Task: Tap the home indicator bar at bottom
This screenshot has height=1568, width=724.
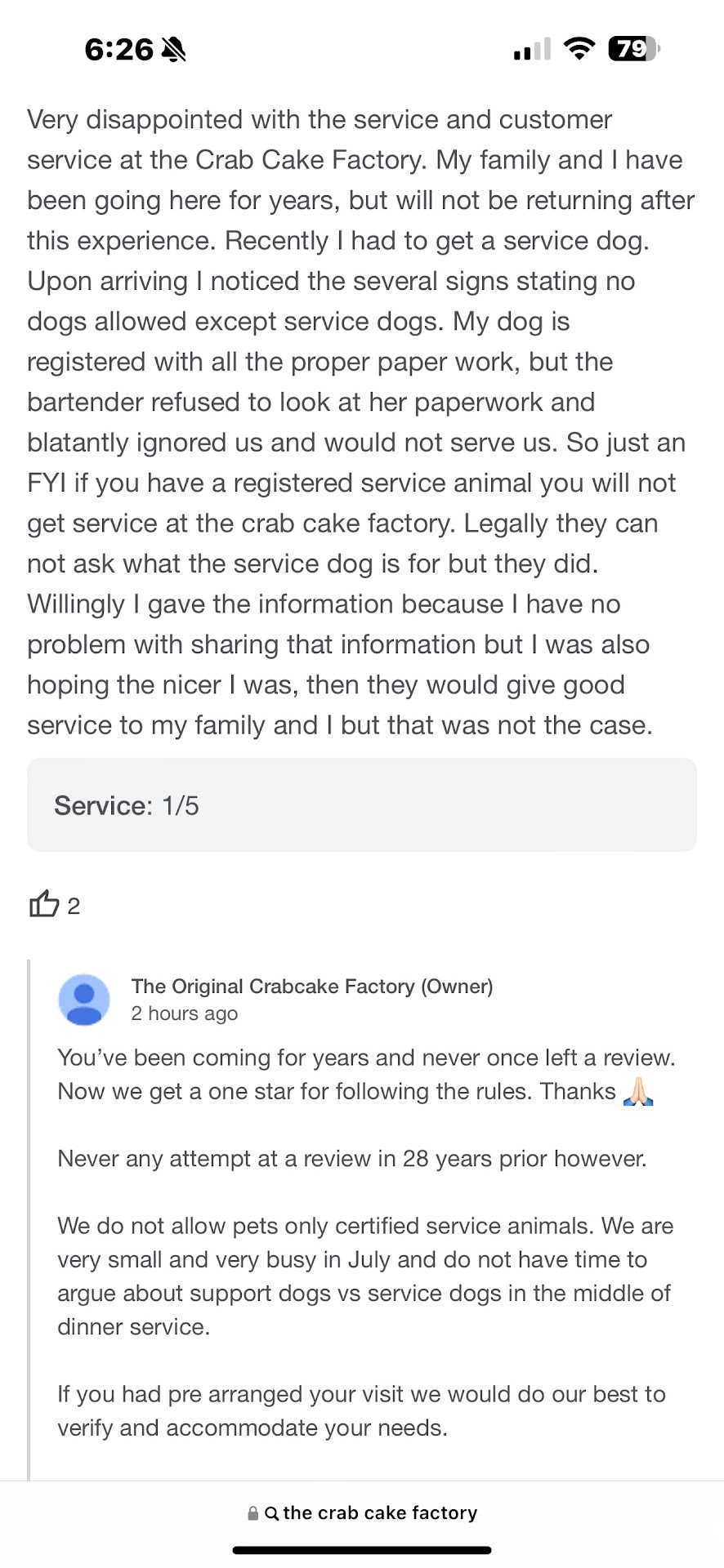Action: tap(362, 1550)
